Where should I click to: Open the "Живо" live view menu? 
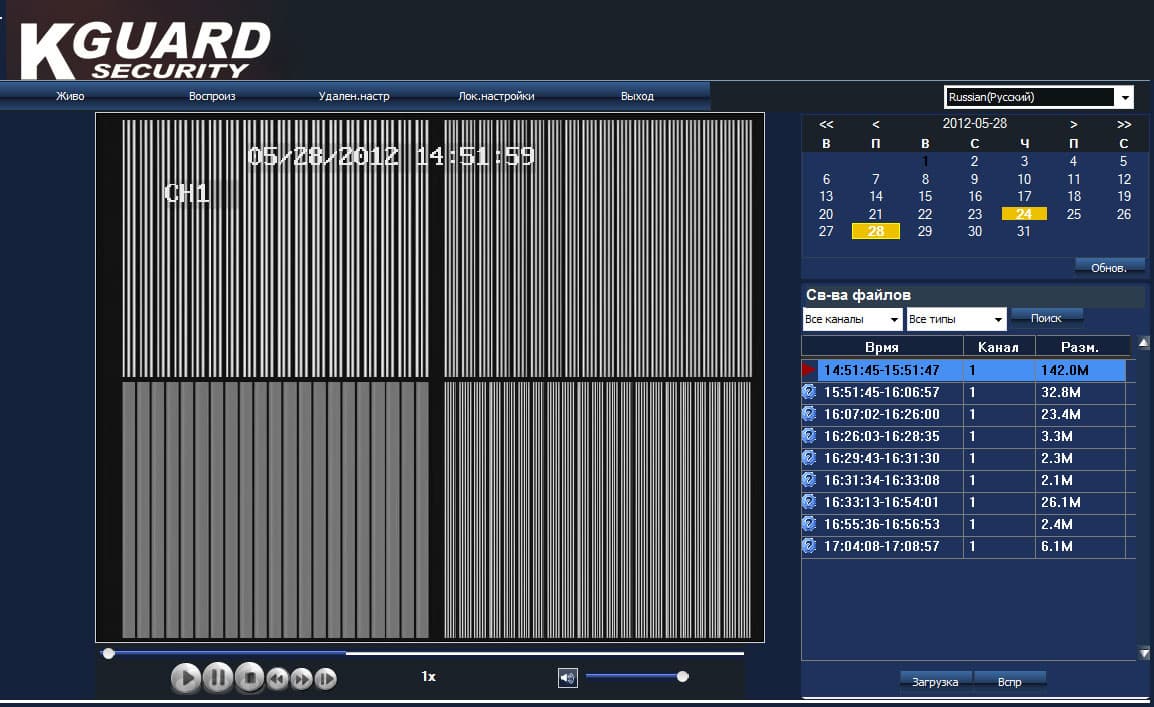71,96
